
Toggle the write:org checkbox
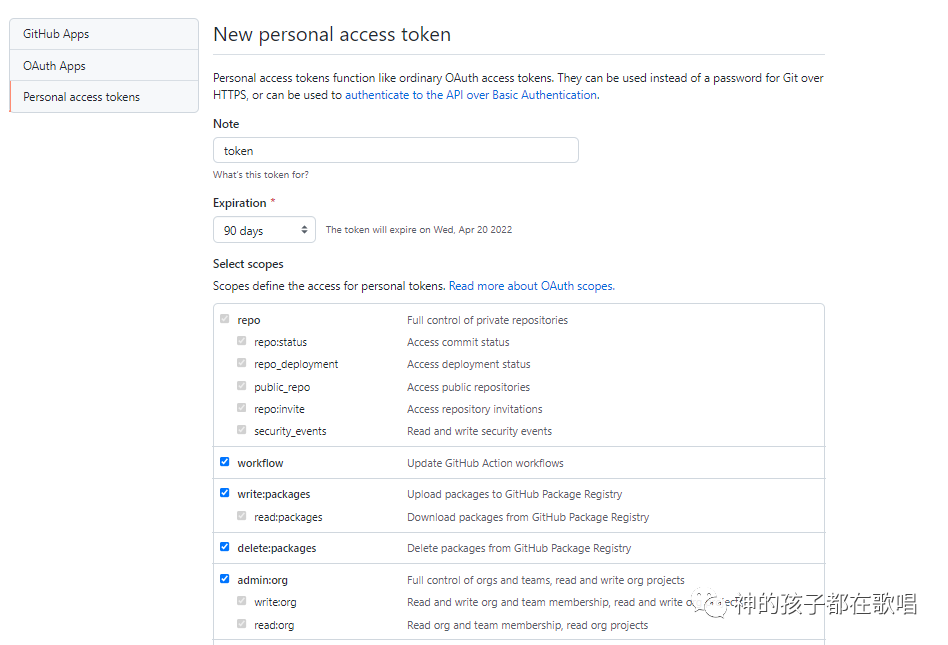coord(242,601)
